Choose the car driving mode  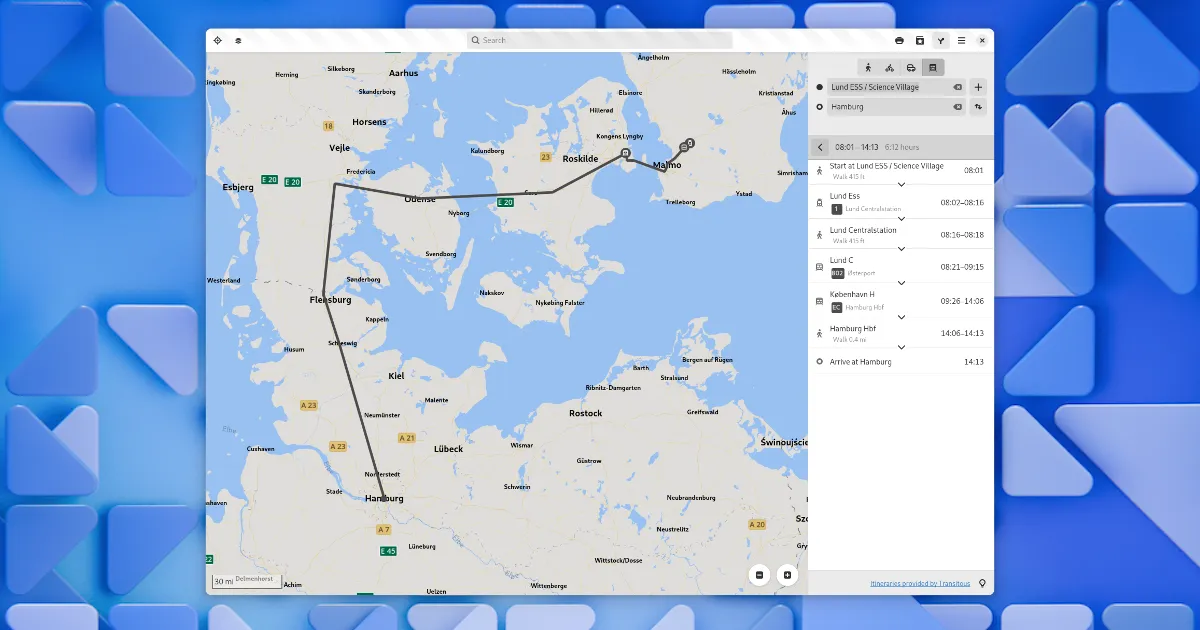coord(911,68)
